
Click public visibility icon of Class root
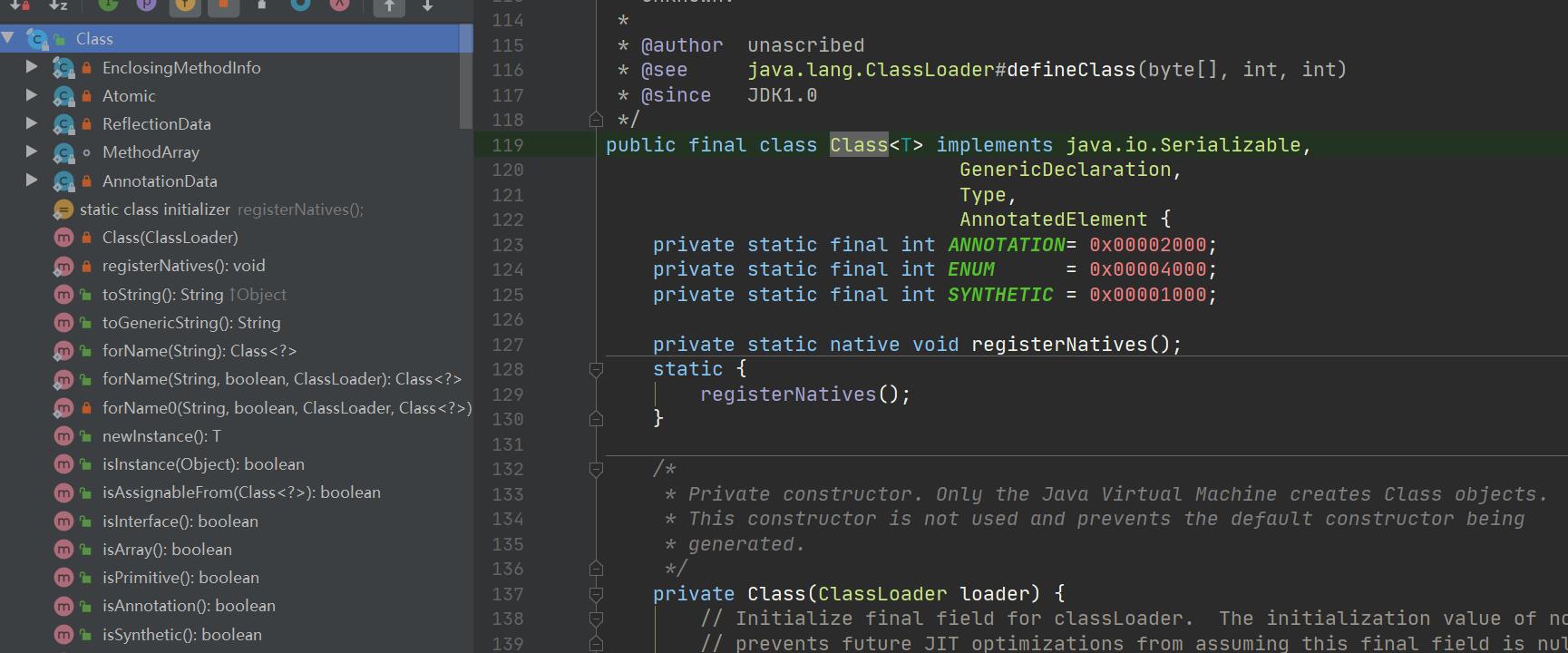pos(60,39)
